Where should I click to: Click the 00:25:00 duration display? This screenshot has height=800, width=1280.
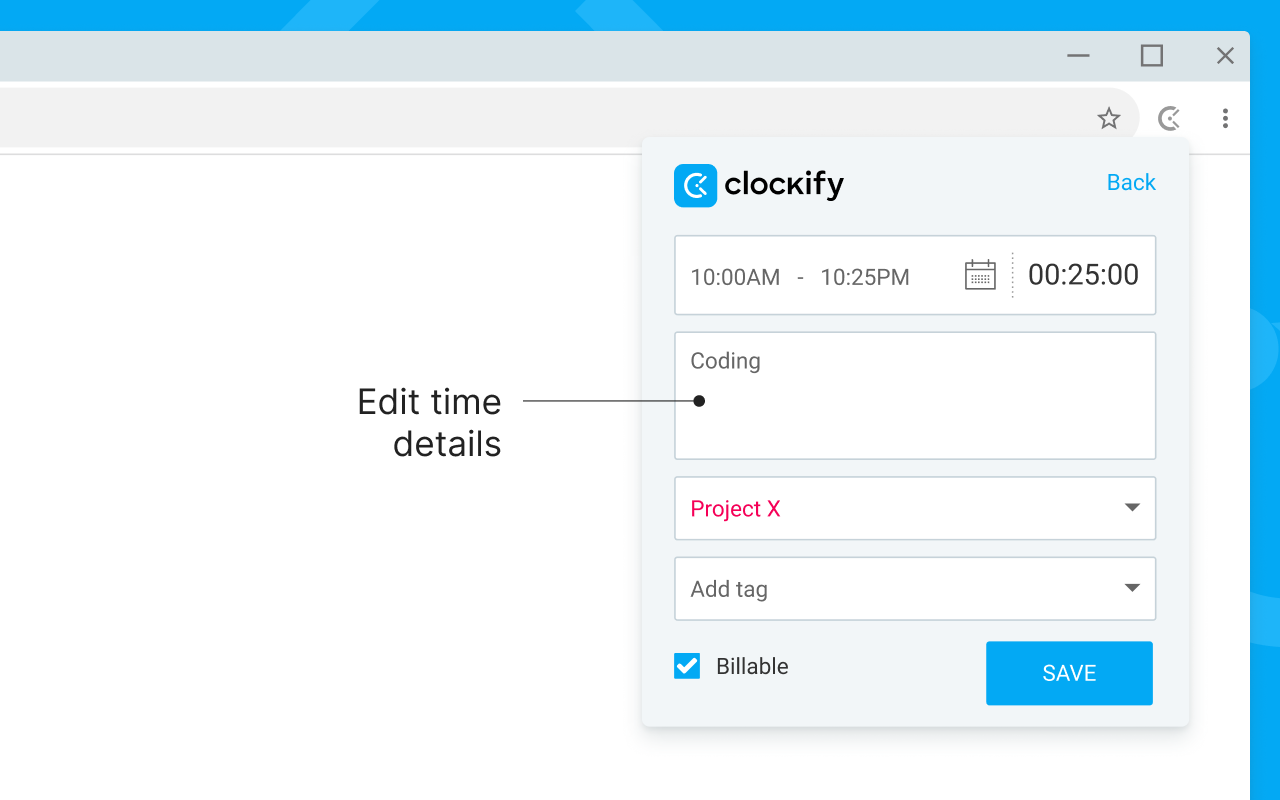[1083, 274]
